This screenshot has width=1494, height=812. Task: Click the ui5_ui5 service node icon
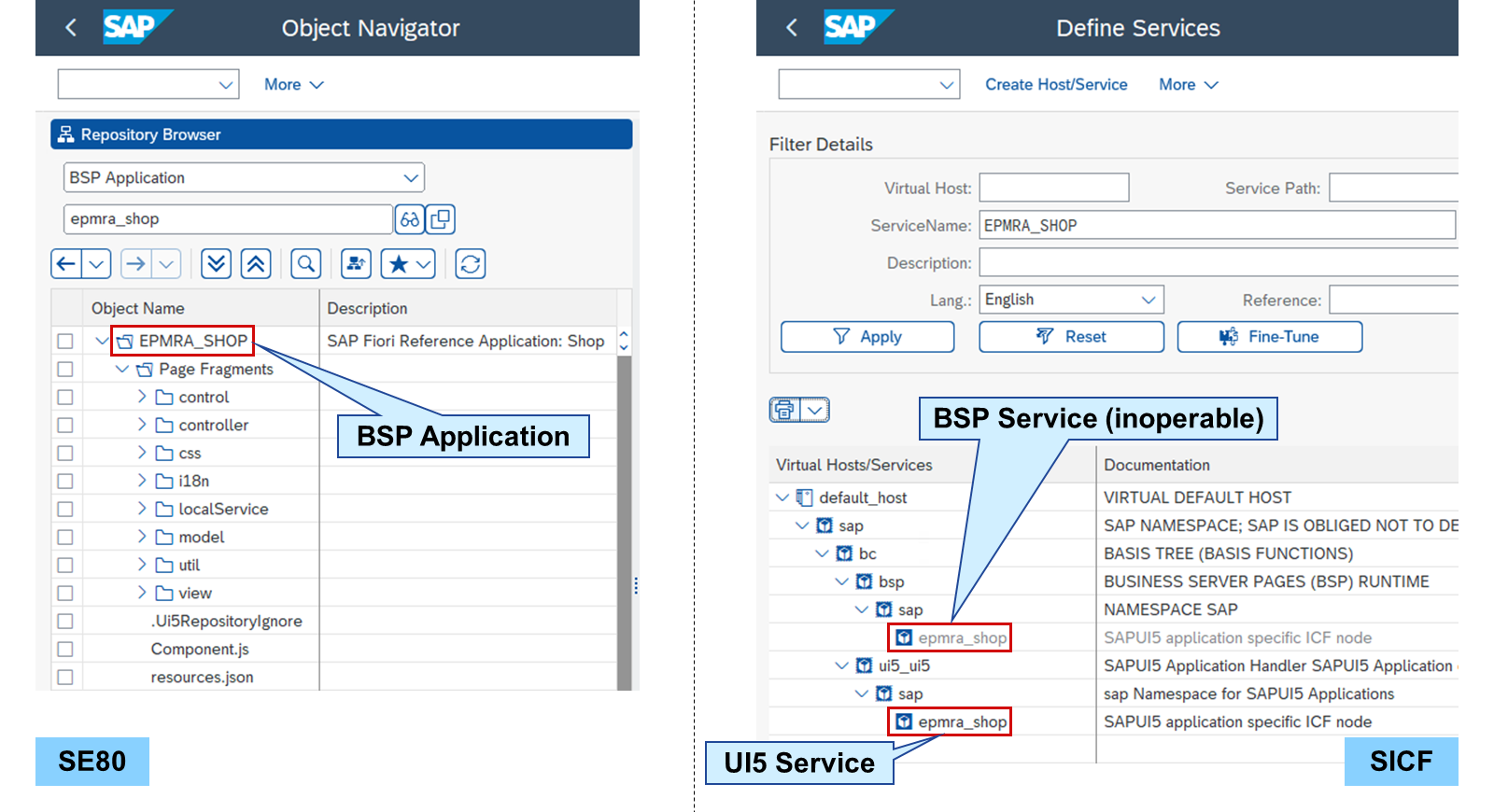coord(865,666)
